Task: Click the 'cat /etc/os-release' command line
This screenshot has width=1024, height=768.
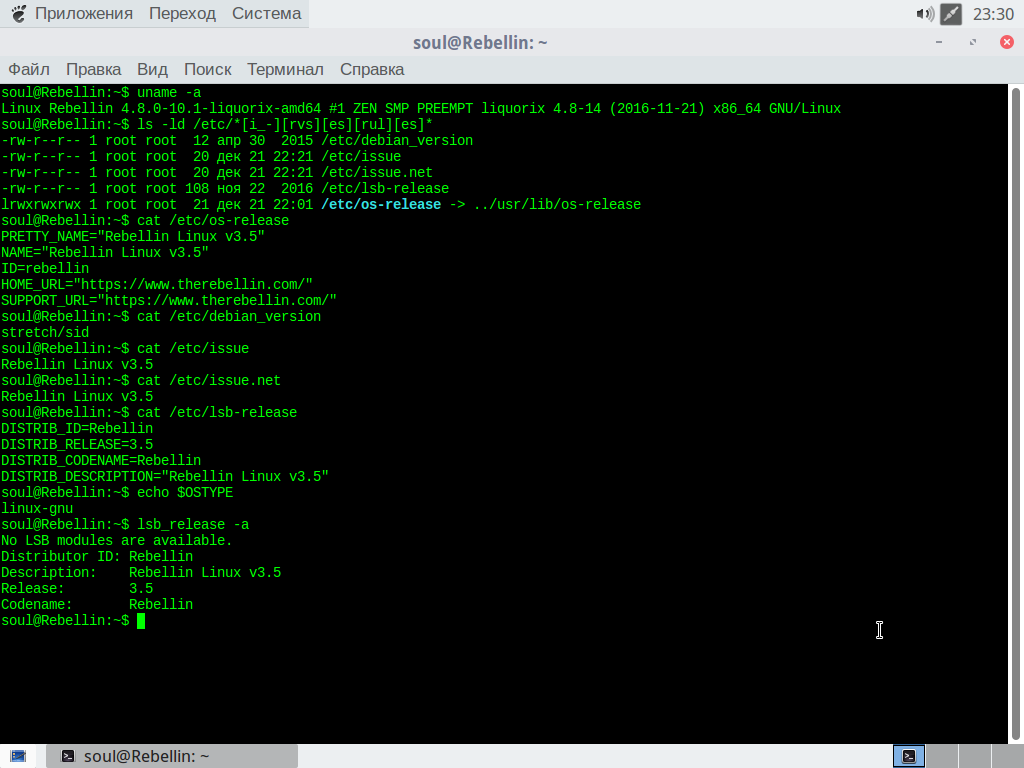Action: (145, 221)
